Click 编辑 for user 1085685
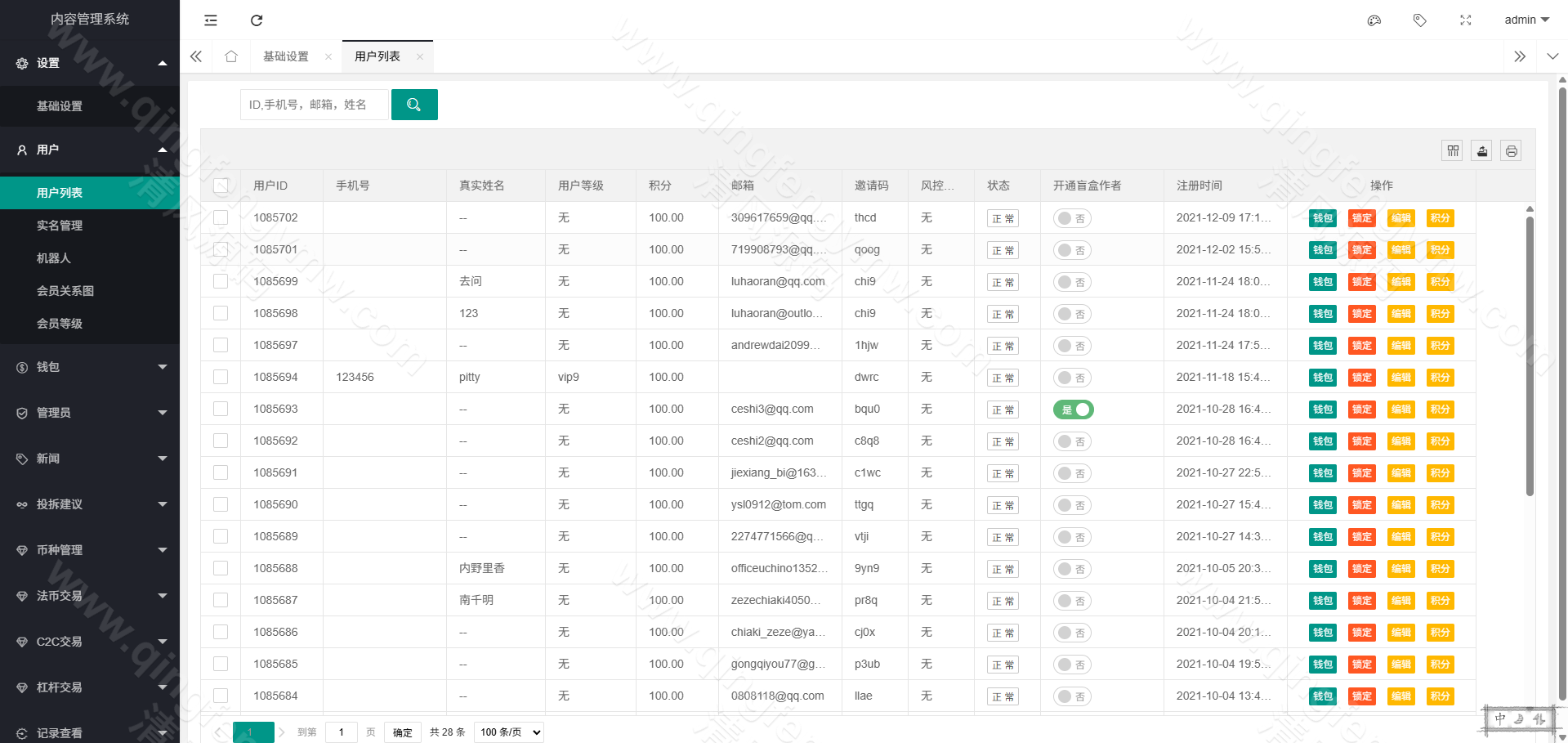 coord(1401,665)
